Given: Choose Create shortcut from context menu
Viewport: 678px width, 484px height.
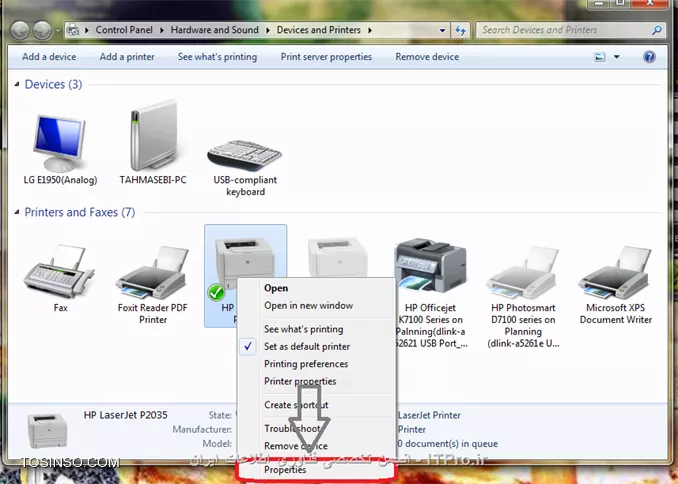Looking at the screenshot, I should pyautogui.click(x=317, y=405).
